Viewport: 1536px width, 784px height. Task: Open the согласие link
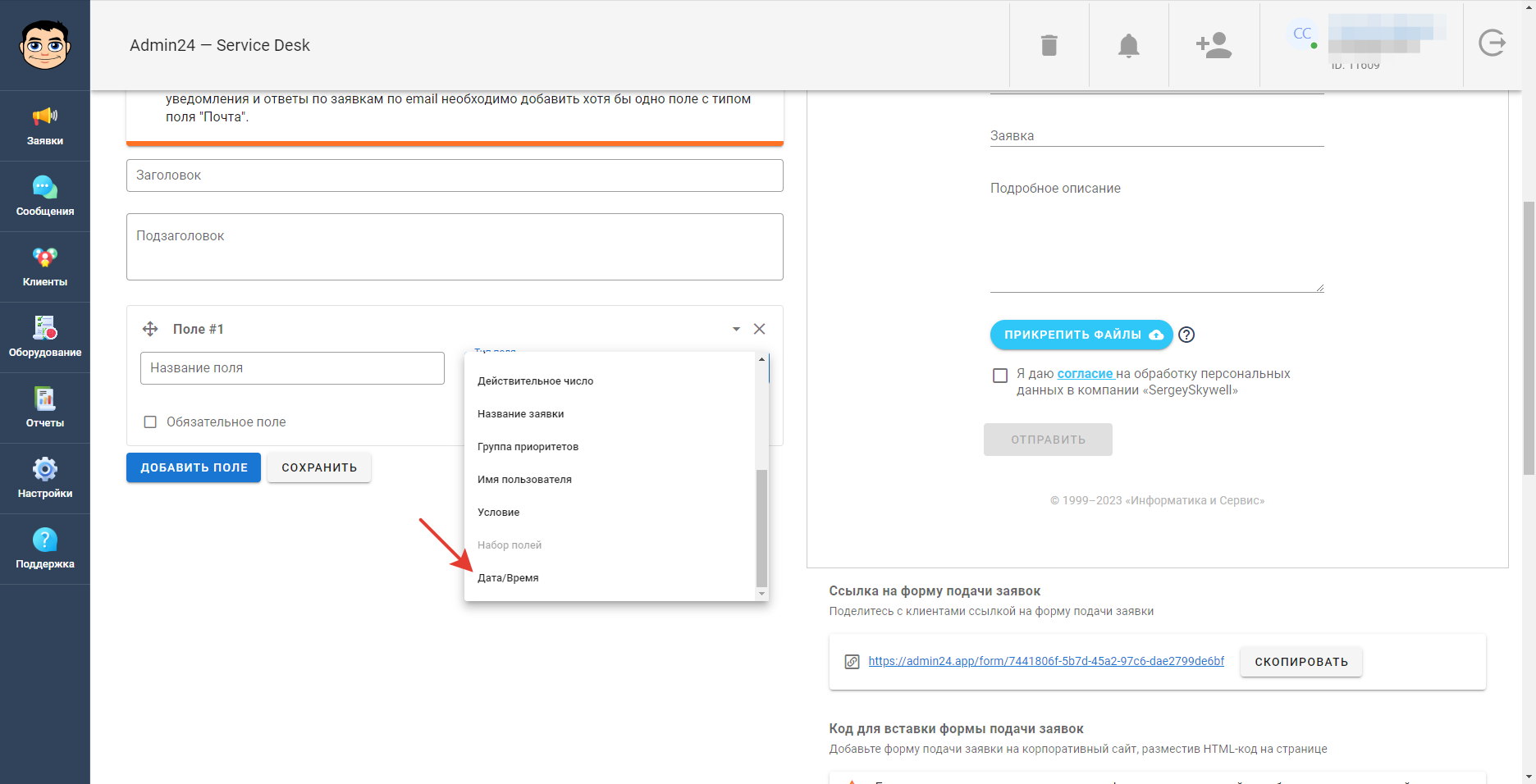point(1085,374)
